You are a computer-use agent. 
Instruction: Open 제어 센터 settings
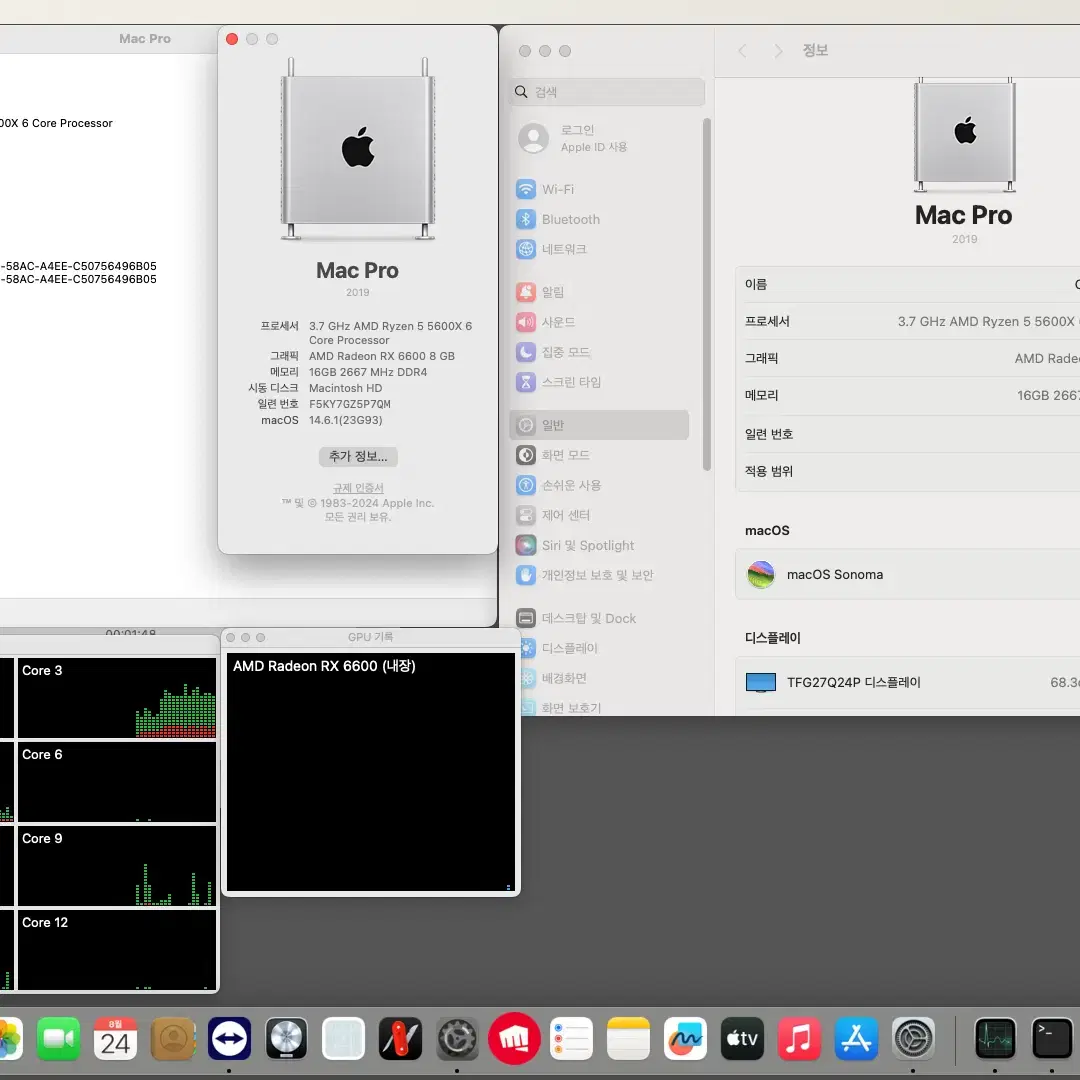coord(599,515)
